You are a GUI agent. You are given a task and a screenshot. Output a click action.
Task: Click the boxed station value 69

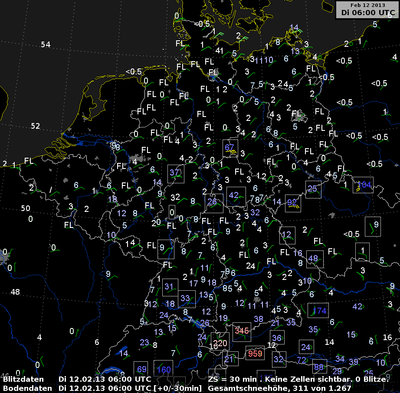[141, 369]
